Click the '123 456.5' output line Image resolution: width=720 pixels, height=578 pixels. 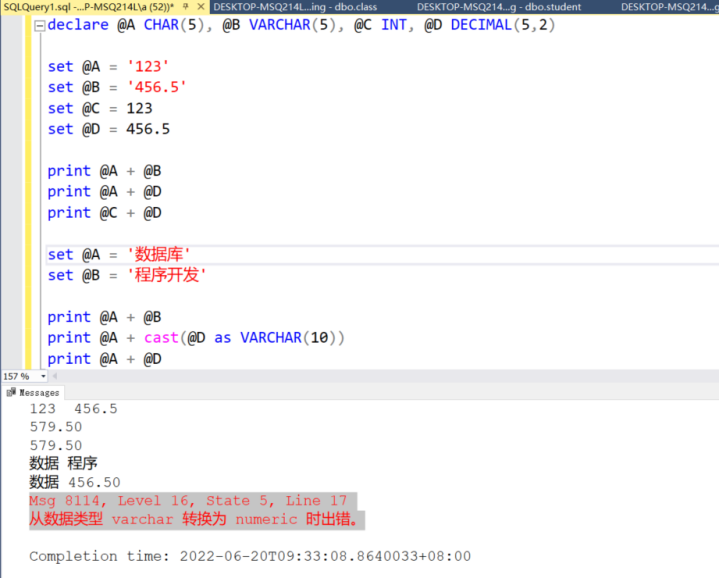pos(73,409)
